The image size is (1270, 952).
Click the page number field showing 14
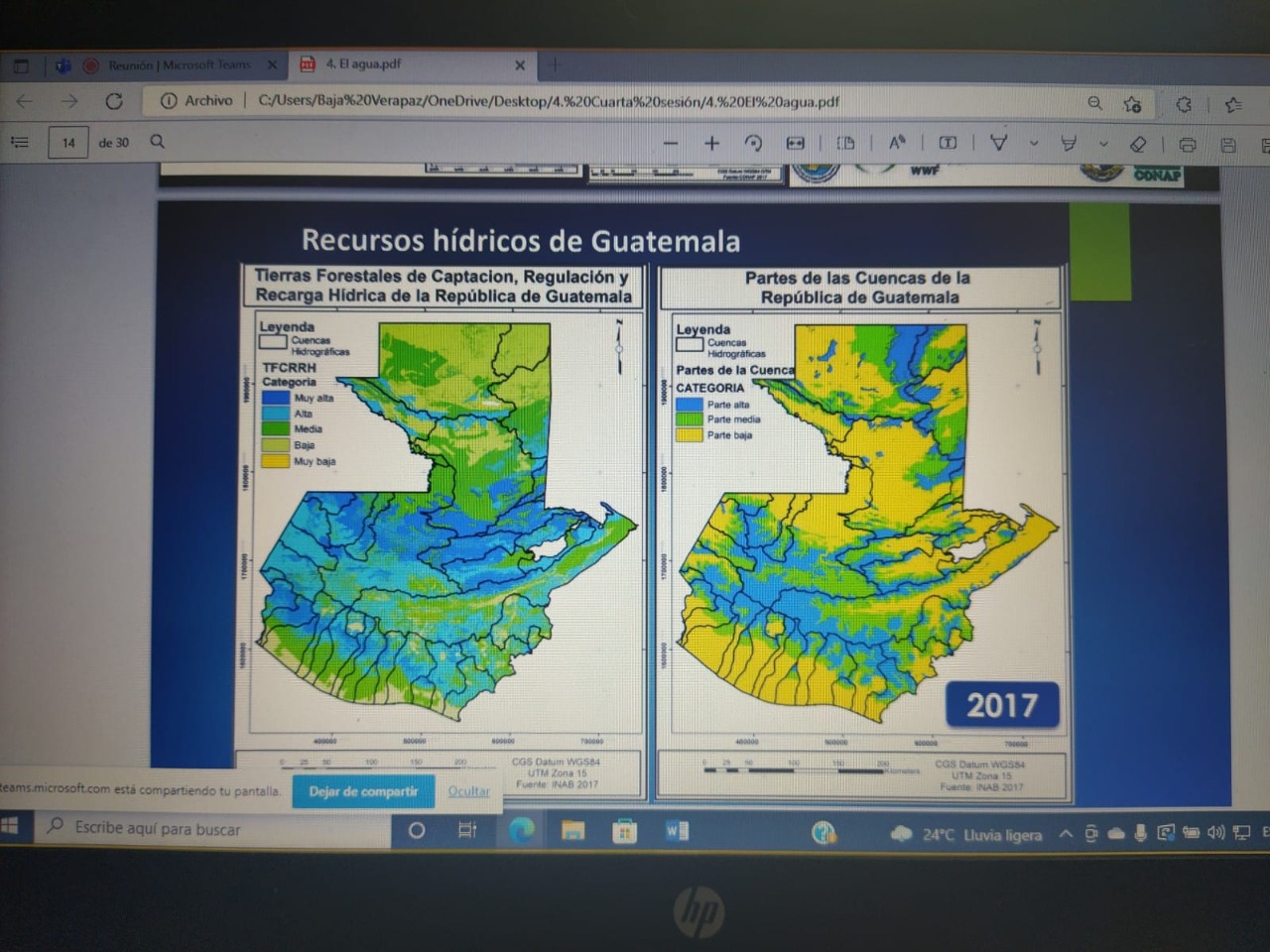(x=68, y=143)
